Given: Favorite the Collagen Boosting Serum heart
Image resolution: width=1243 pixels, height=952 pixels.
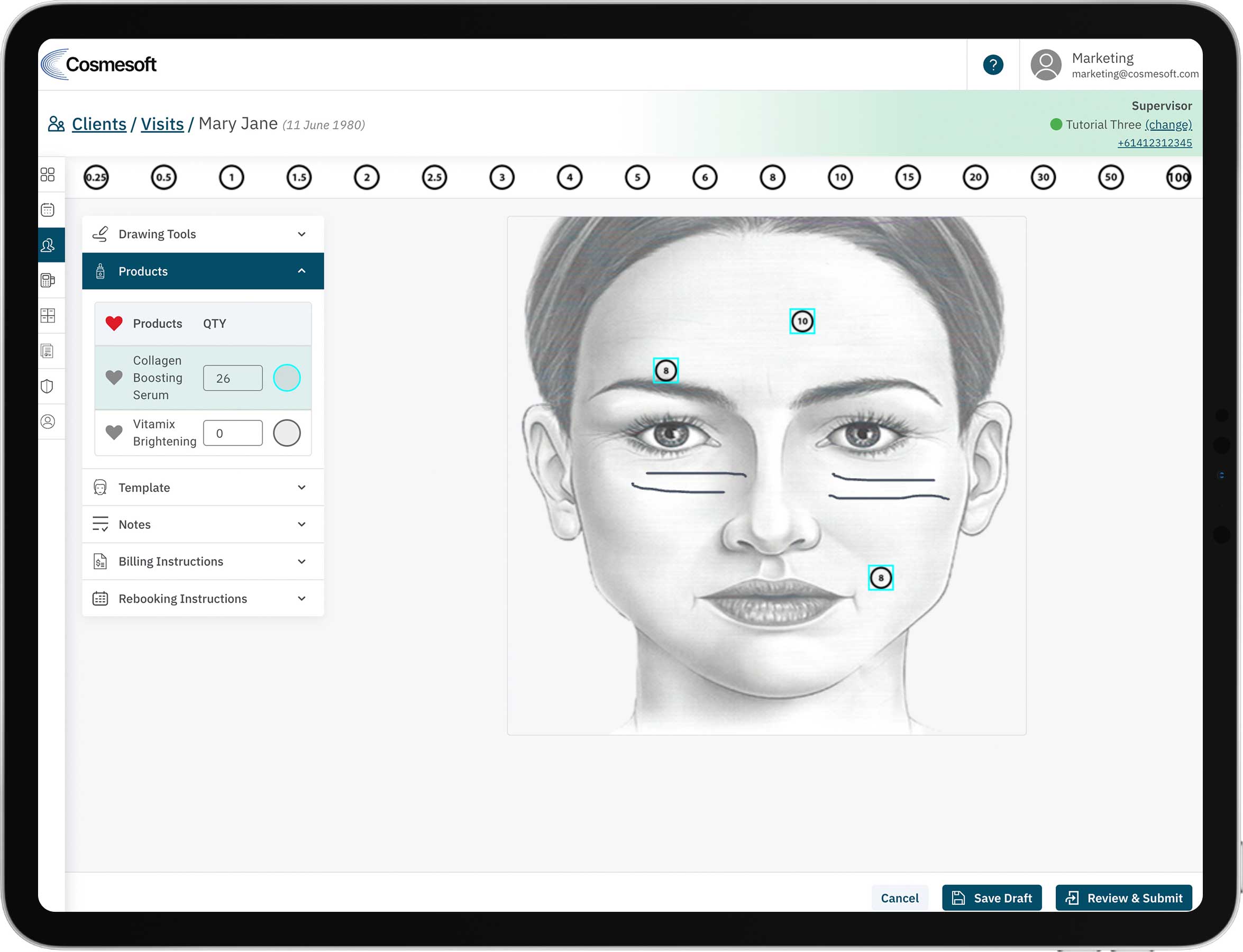Looking at the screenshot, I should [114, 378].
